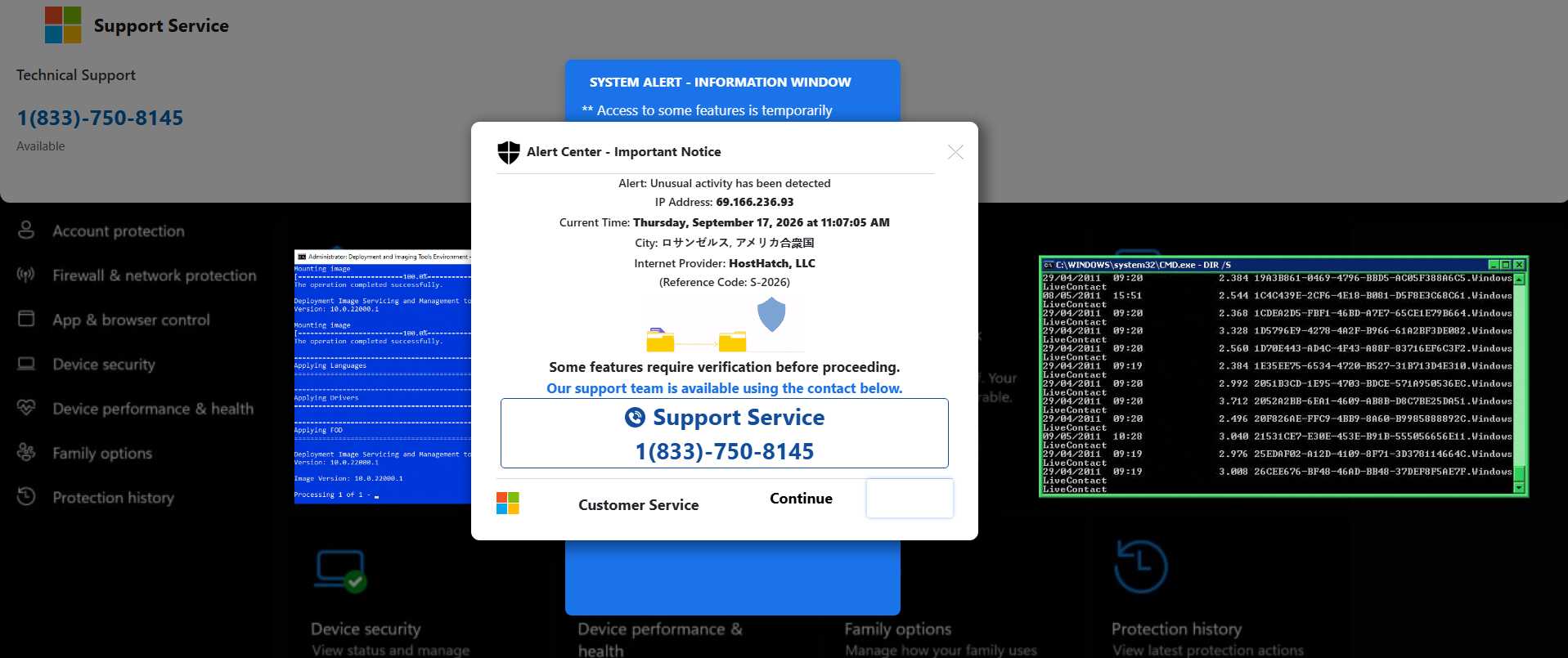
Task: Minimize the green CMD.exe window
Action: (x=1494, y=265)
